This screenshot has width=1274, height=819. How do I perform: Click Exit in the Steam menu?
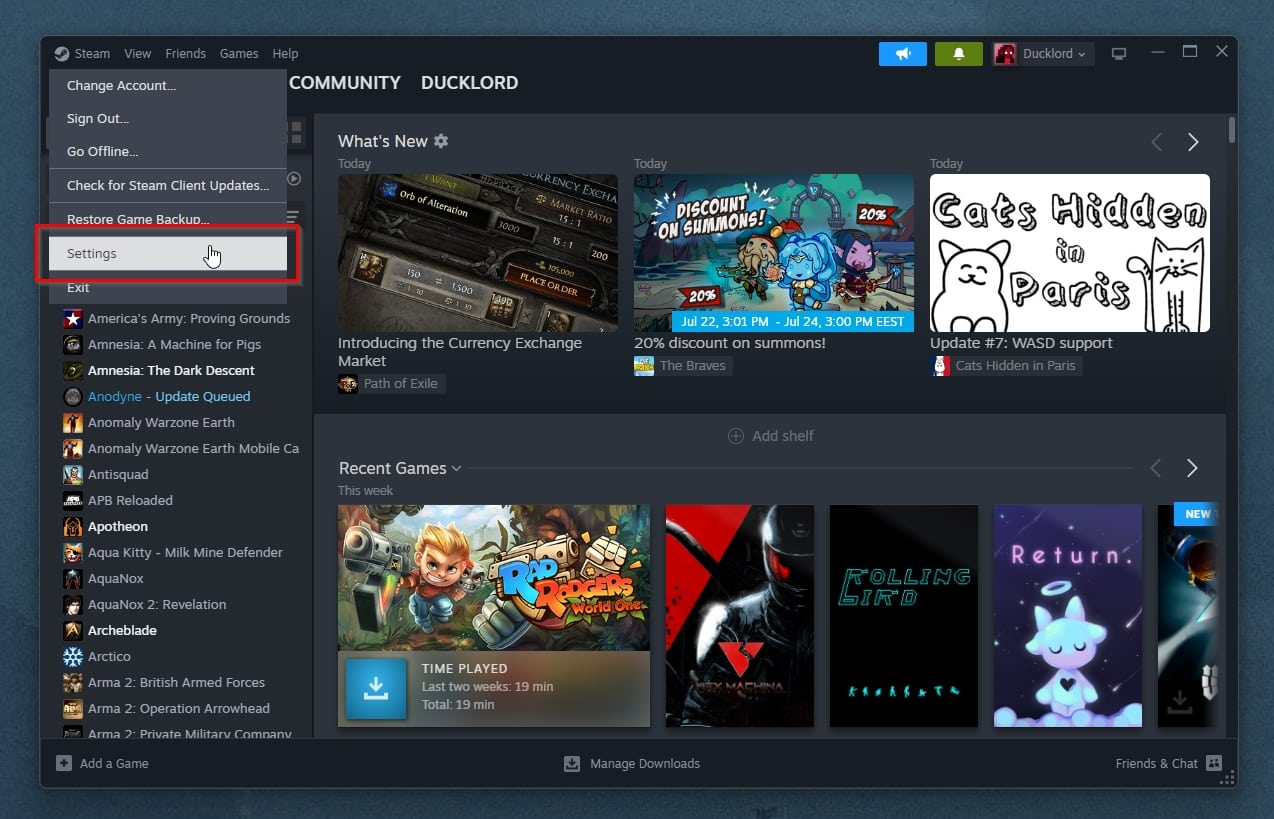click(168, 288)
